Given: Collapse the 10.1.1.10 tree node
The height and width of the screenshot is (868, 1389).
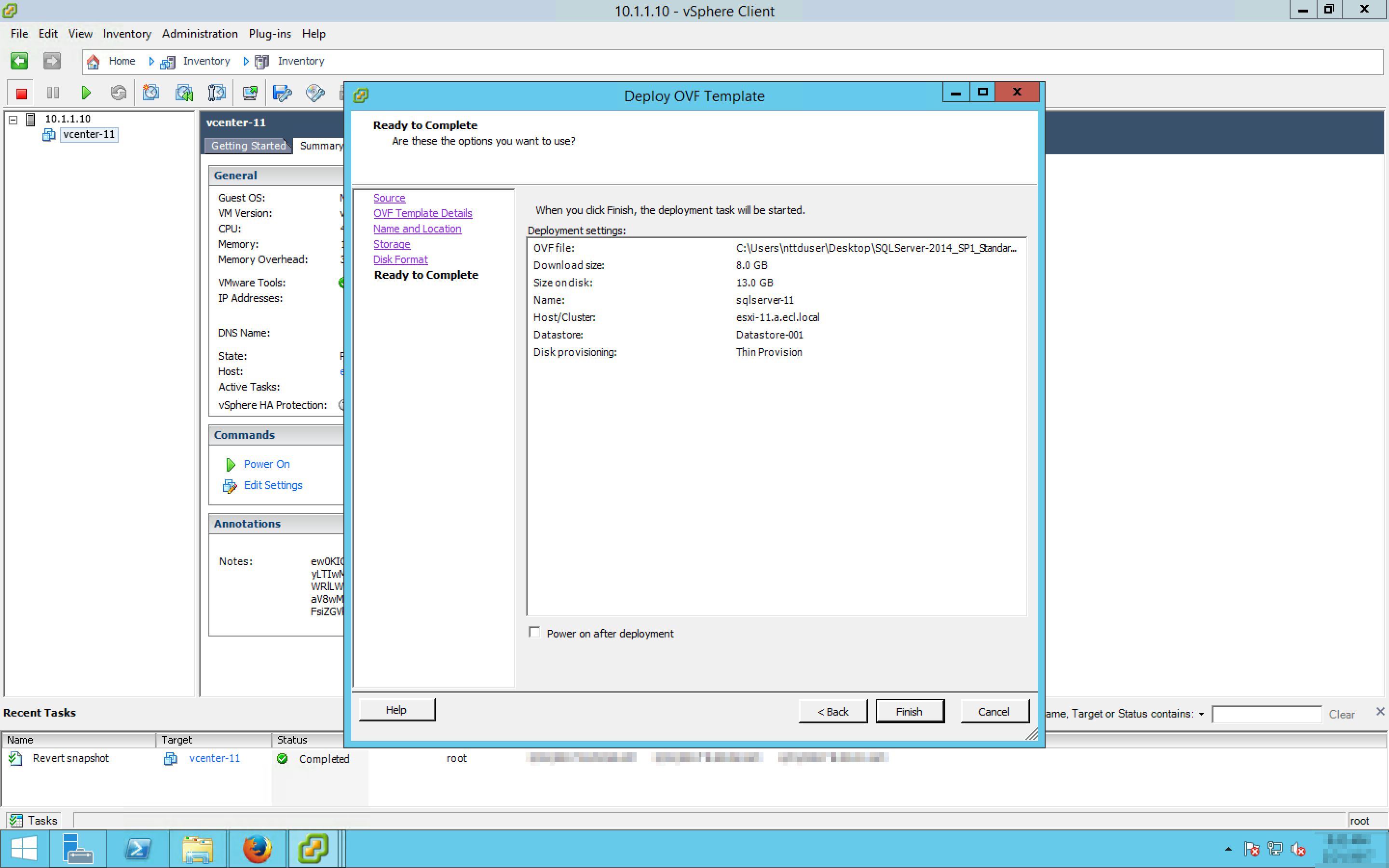Looking at the screenshot, I should tap(13, 120).
